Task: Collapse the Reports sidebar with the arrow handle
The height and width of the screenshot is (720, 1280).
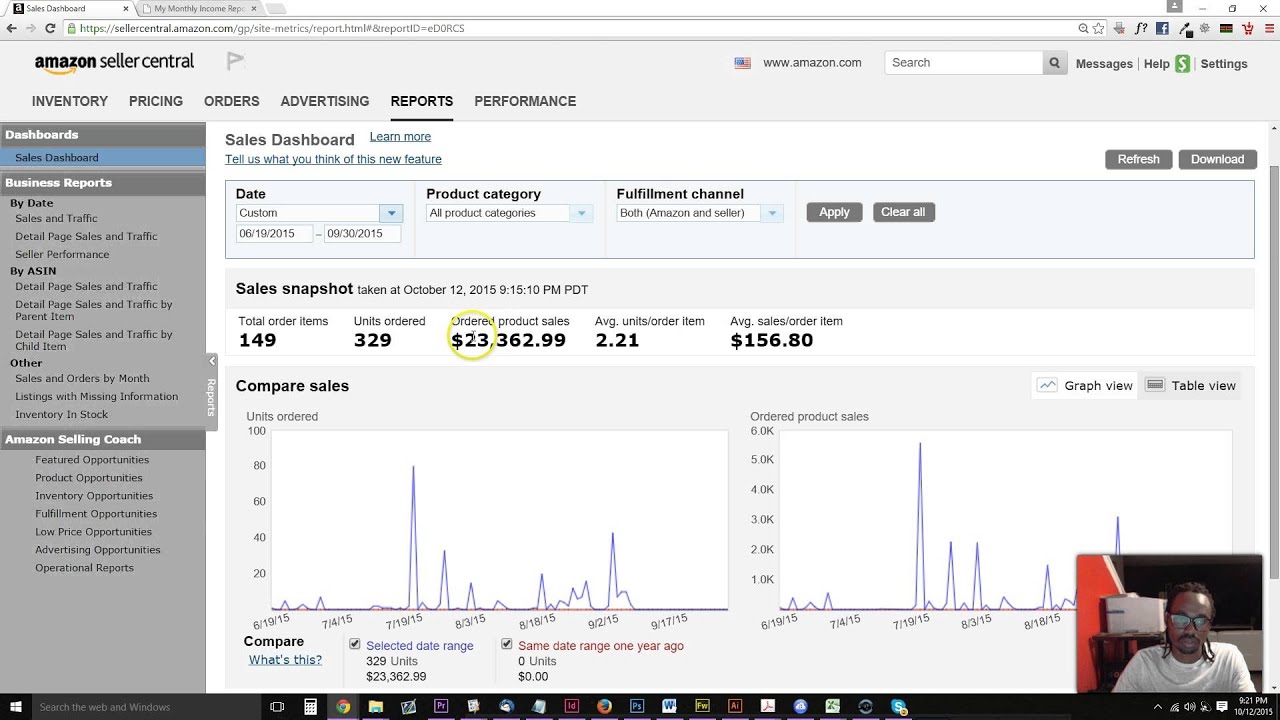Action: tap(211, 360)
